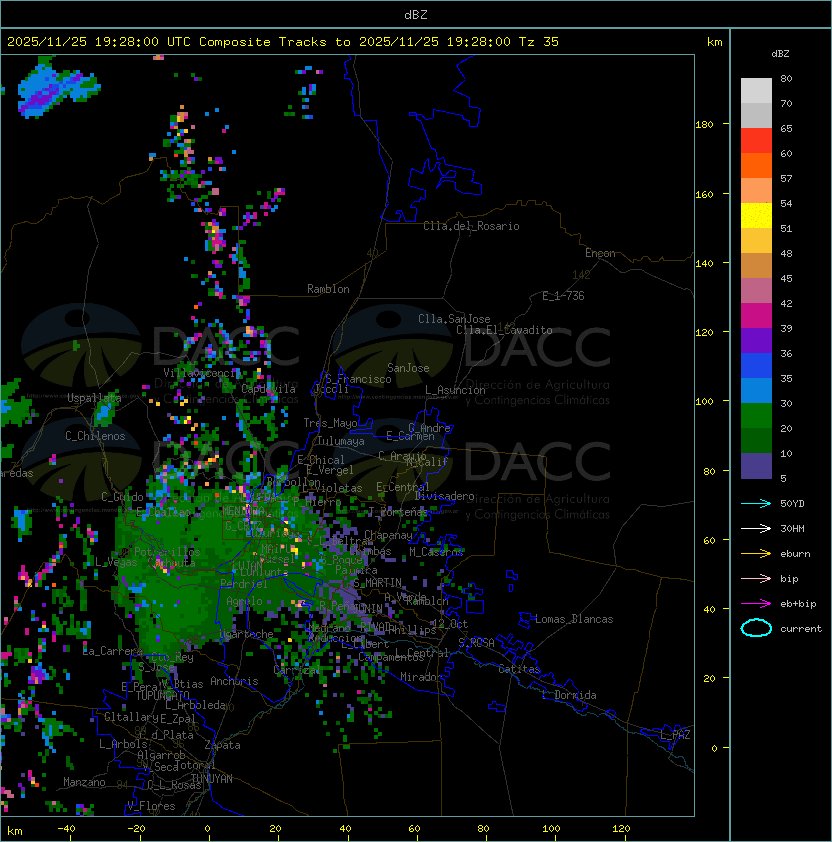Pick the bright green 20-30 dBZ swatch
This screenshot has height=842, width=832.
click(x=756, y=416)
